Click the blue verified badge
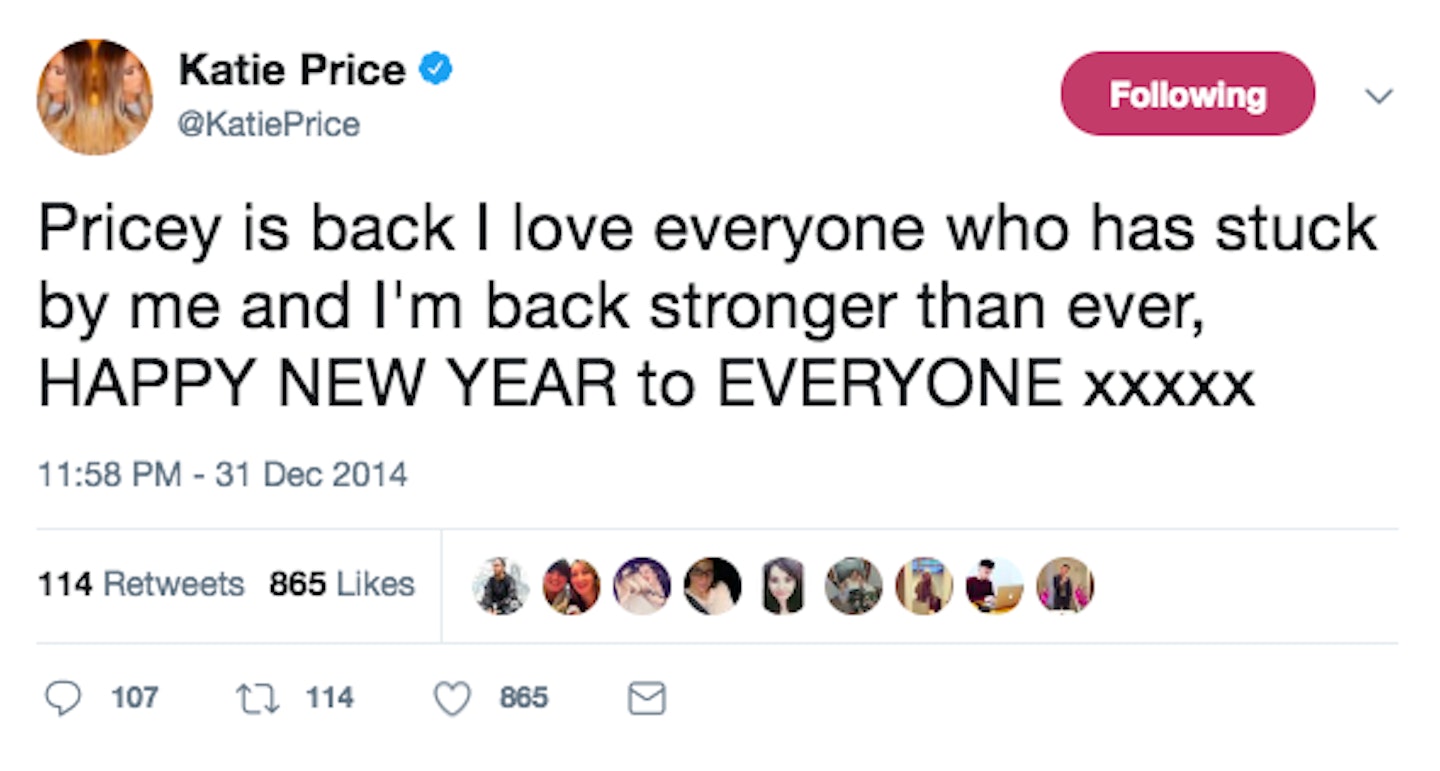Image resolution: width=1440 pixels, height=771 pixels. click(434, 69)
